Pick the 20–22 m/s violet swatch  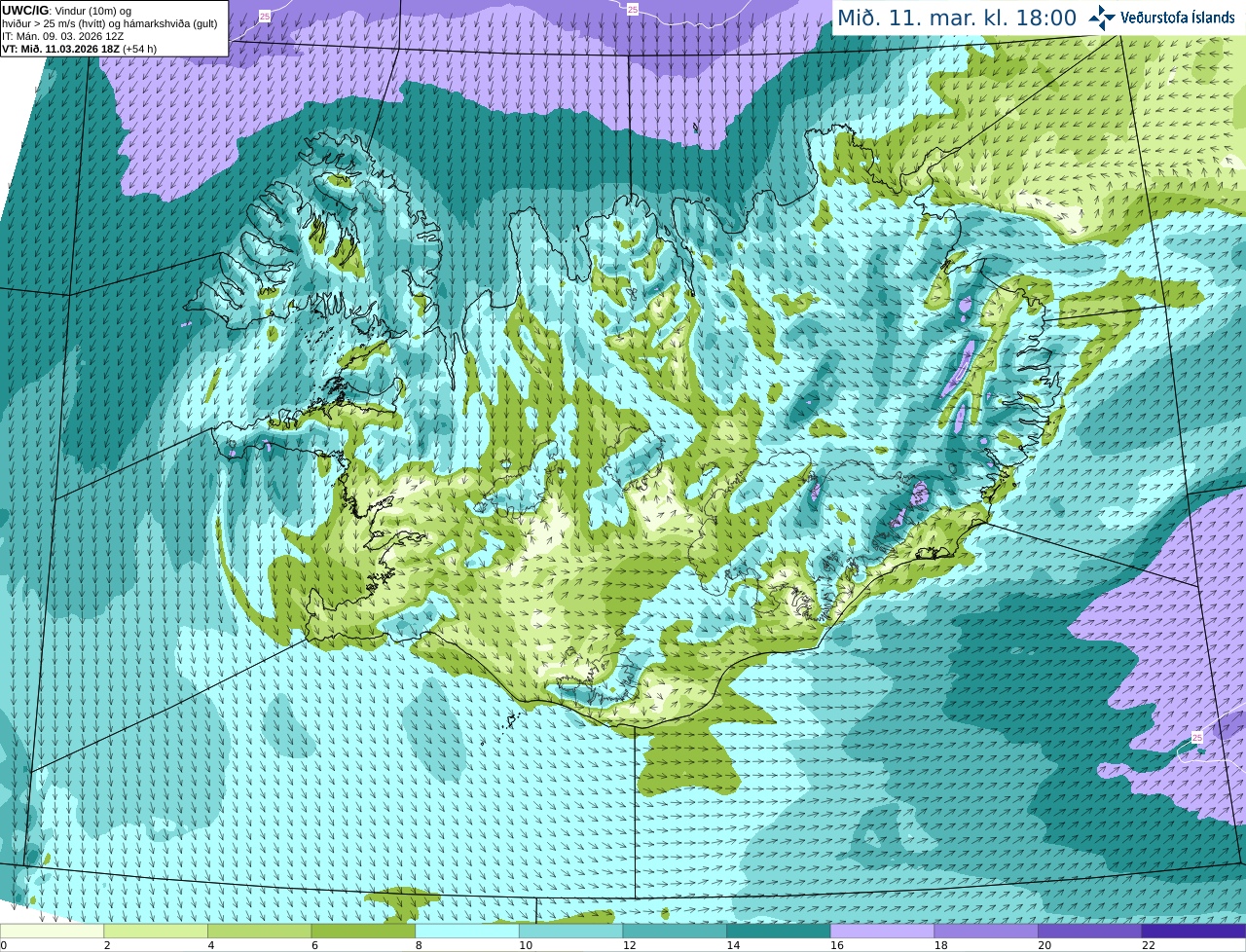[1090, 932]
